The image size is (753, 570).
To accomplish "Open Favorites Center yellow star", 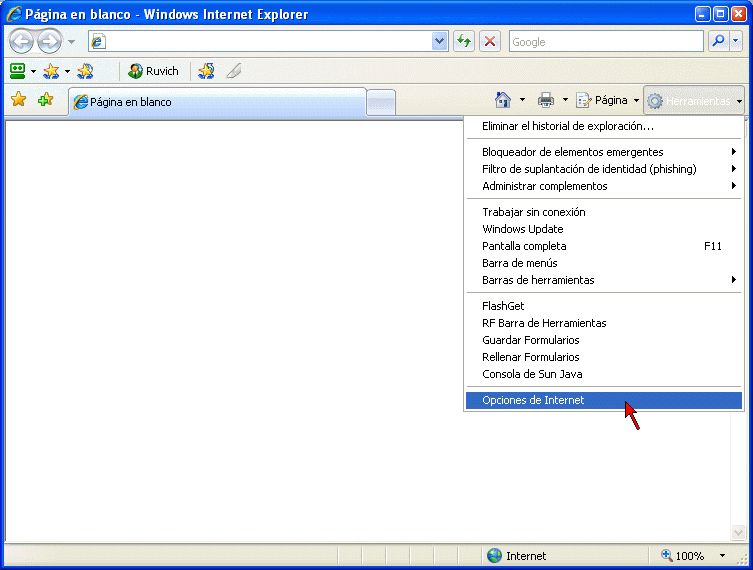I will [x=18, y=99].
